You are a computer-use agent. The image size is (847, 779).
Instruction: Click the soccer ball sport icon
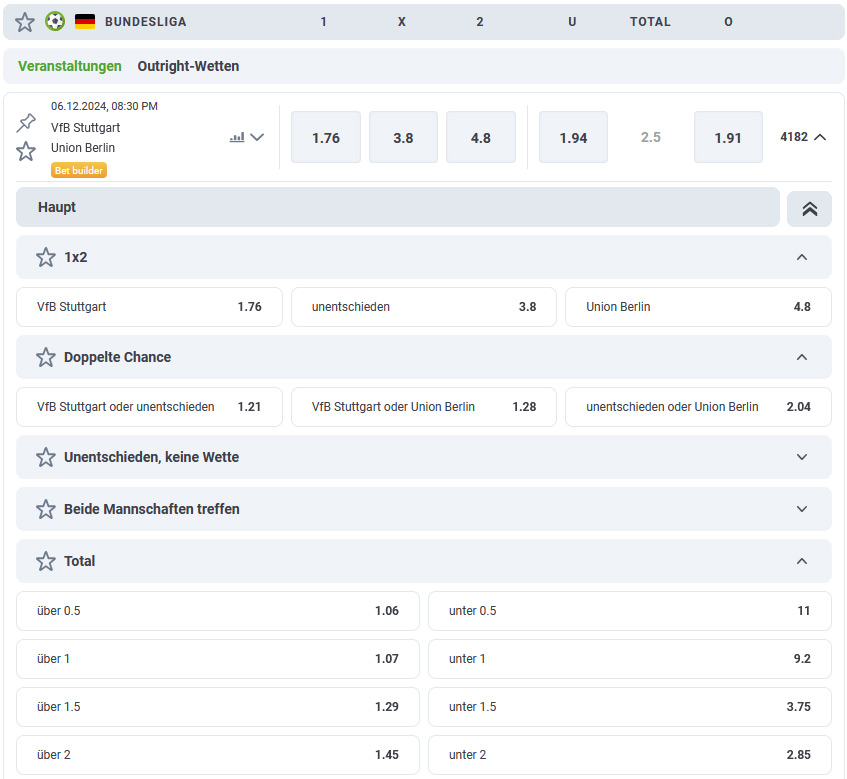[x=55, y=22]
